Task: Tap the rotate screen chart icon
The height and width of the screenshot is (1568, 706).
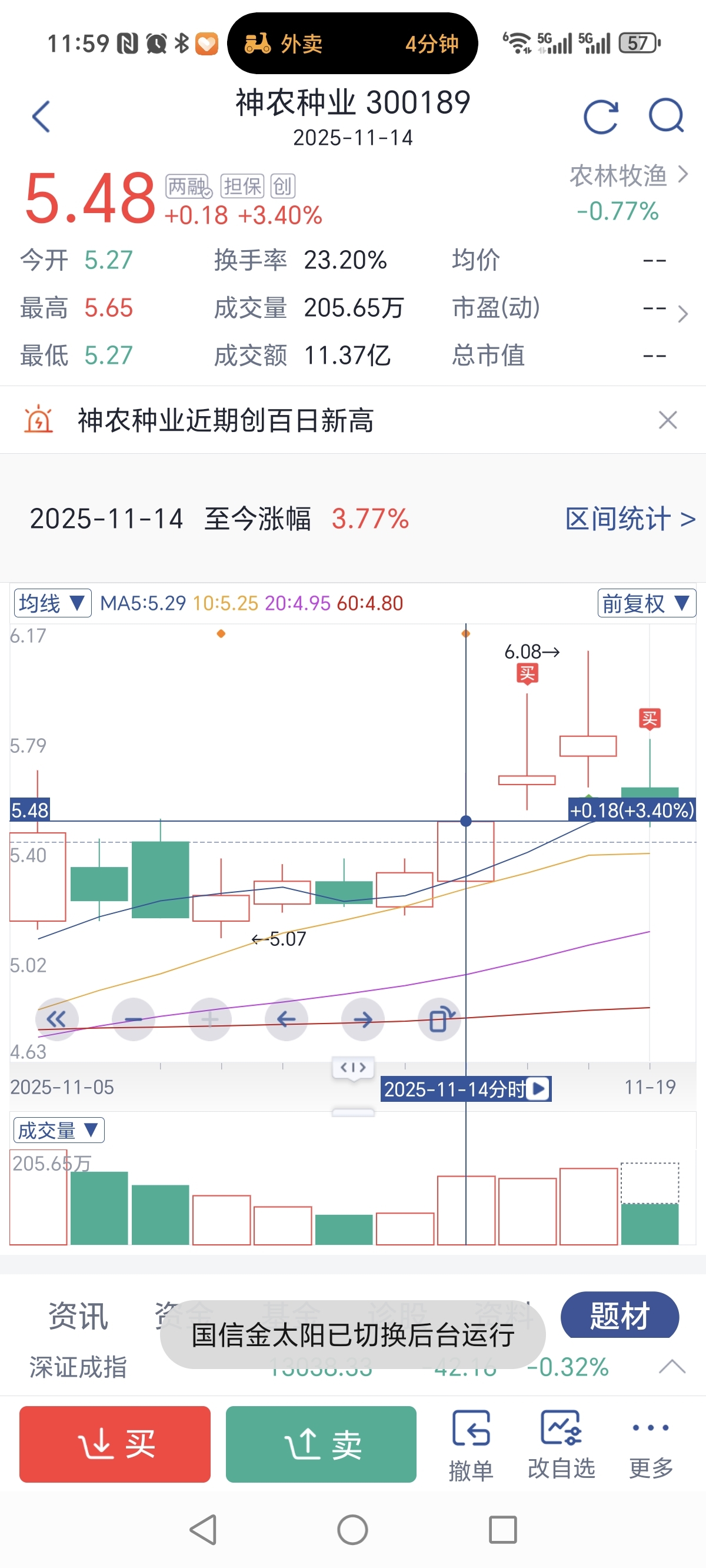Action: 439,1019
